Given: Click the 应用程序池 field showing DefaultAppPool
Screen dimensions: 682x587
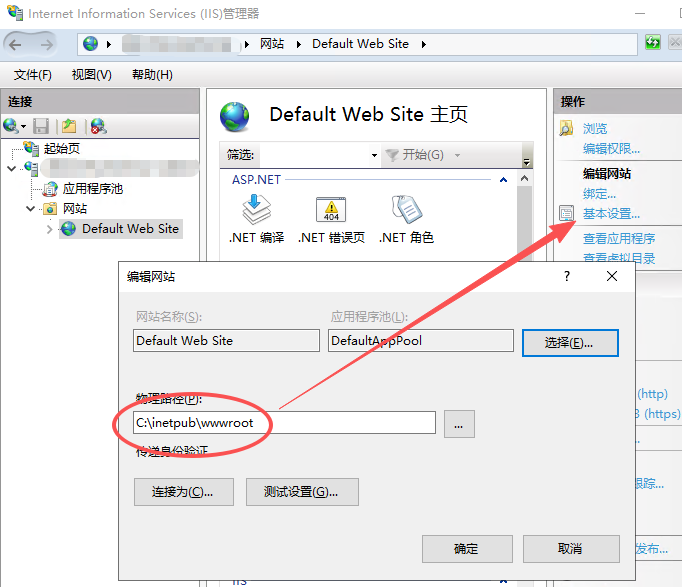Looking at the screenshot, I should (x=421, y=340).
